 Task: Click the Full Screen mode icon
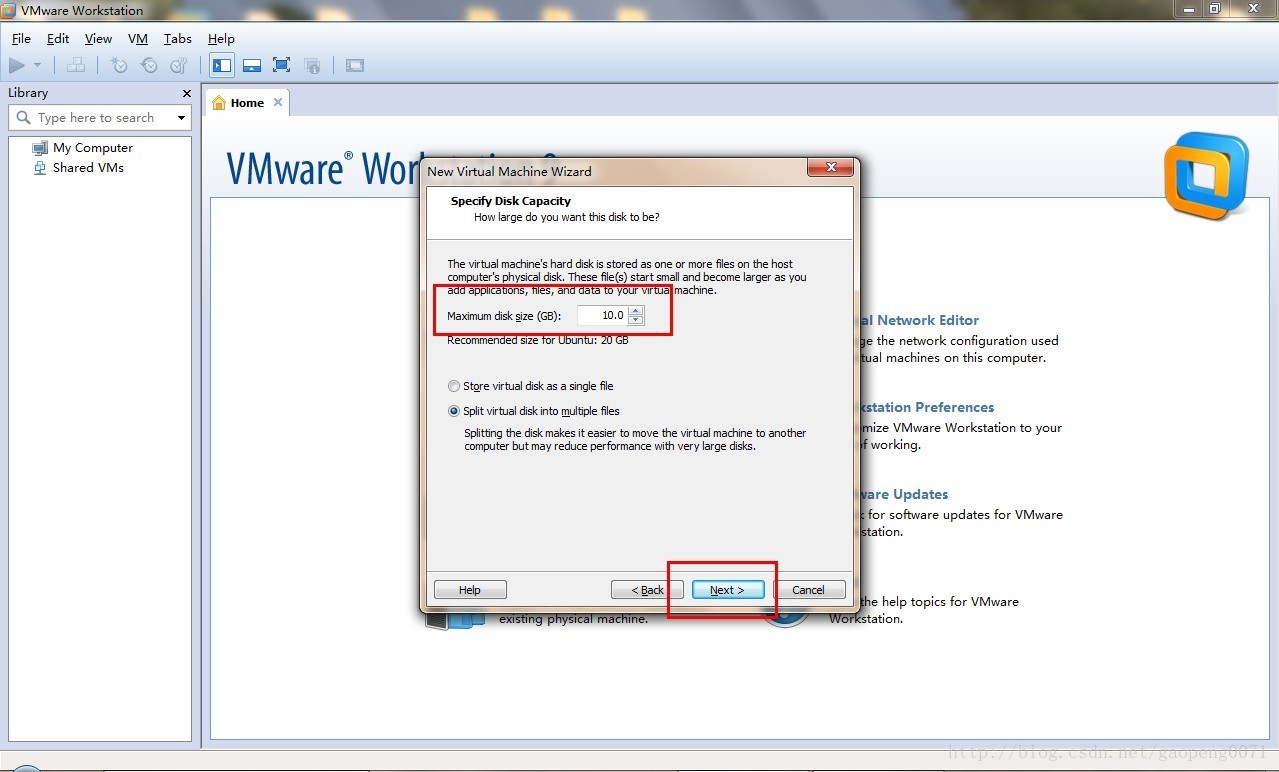[x=281, y=65]
